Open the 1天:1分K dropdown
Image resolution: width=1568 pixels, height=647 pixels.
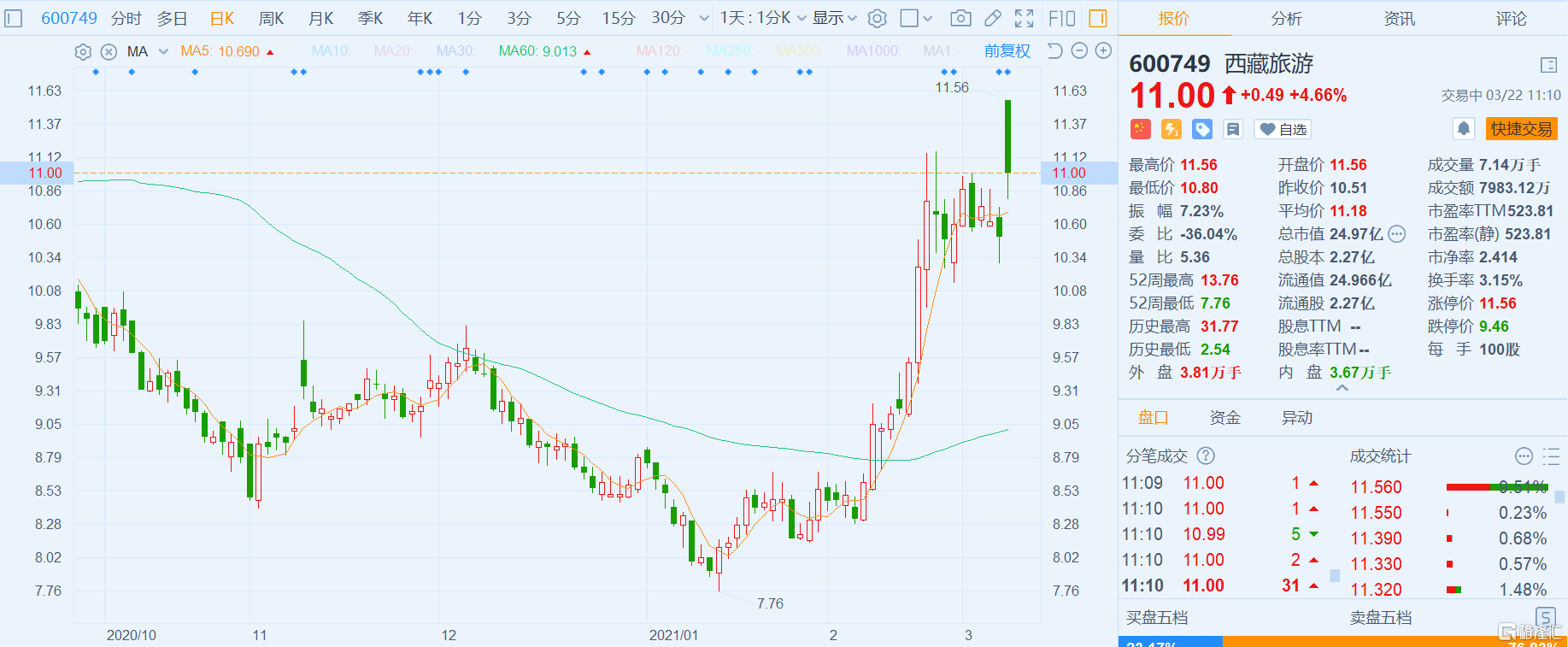tap(763, 18)
